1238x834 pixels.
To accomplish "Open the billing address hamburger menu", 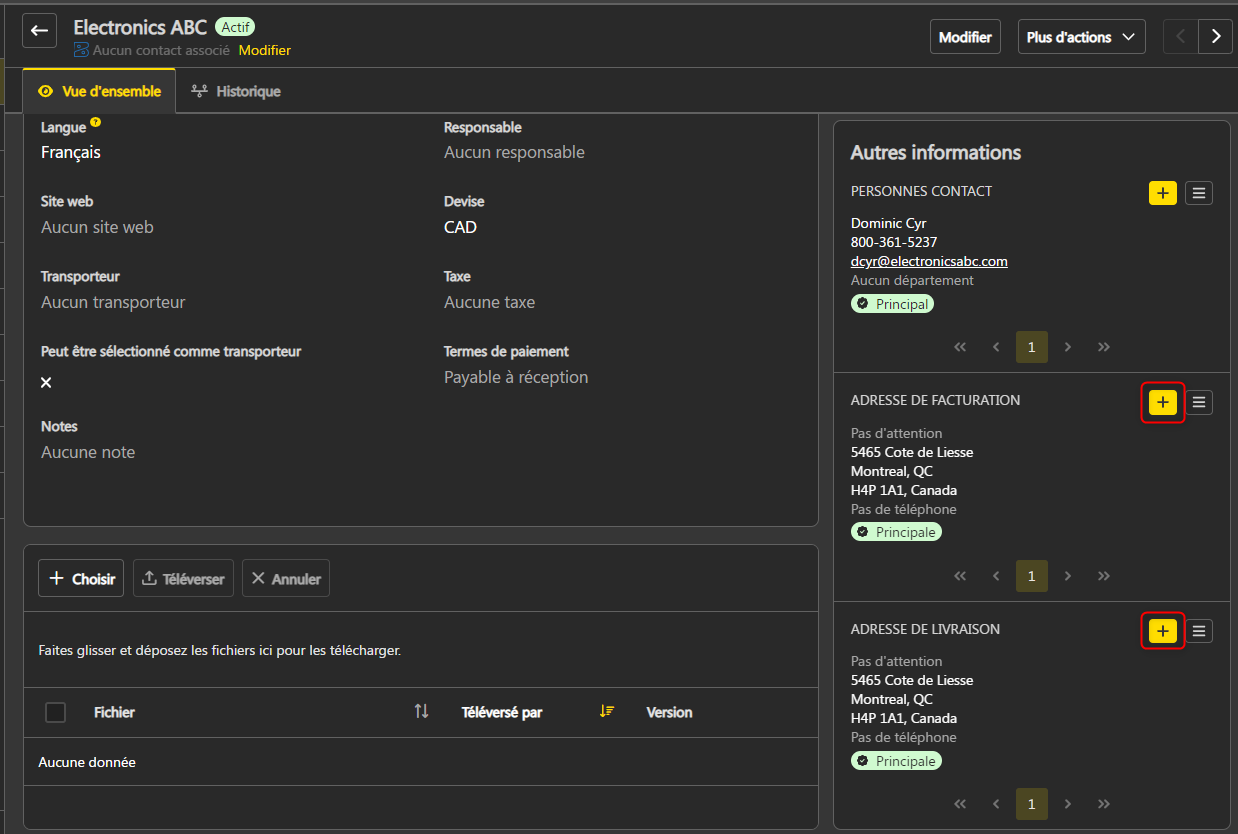I will tap(1199, 402).
